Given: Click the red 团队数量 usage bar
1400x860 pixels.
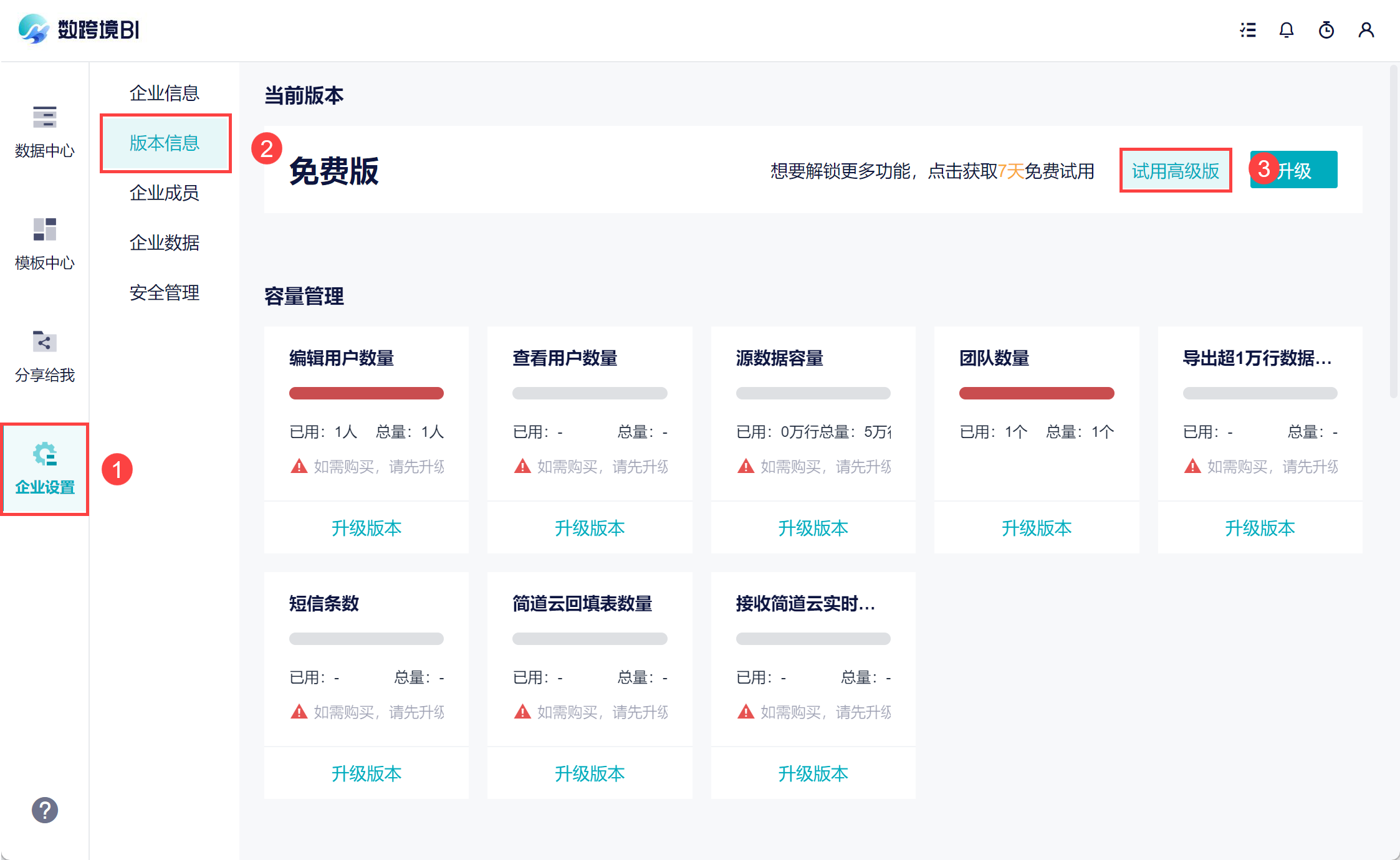Looking at the screenshot, I should 1036,393.
